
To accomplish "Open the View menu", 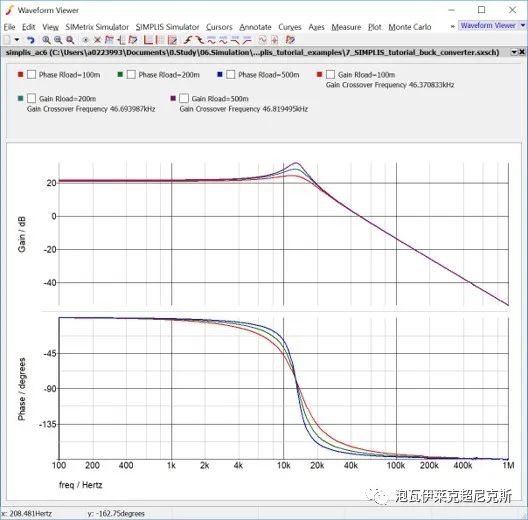I will pos(51,27).
